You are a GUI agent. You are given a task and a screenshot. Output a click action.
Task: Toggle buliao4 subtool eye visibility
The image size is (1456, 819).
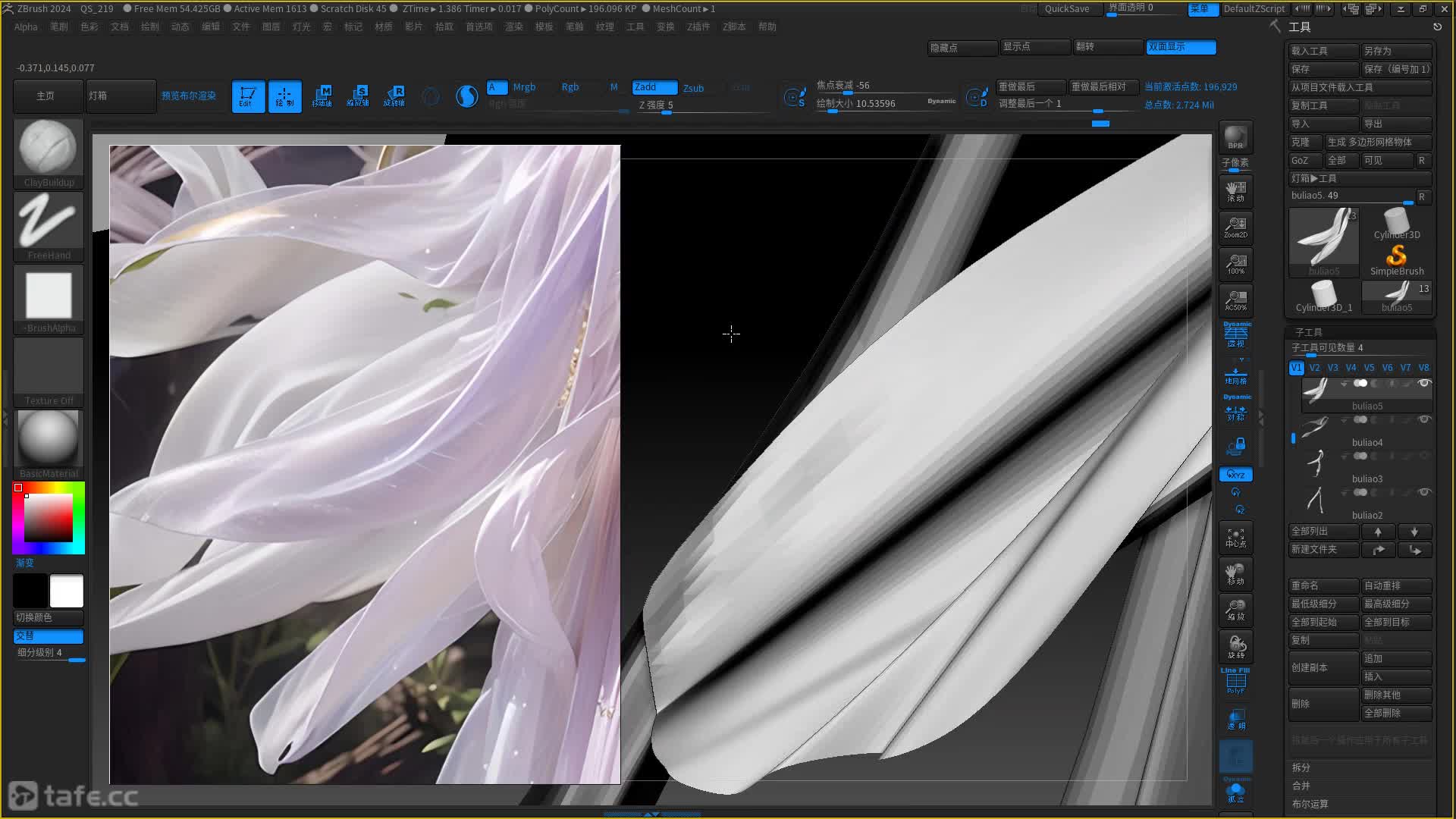point(1423,419)
